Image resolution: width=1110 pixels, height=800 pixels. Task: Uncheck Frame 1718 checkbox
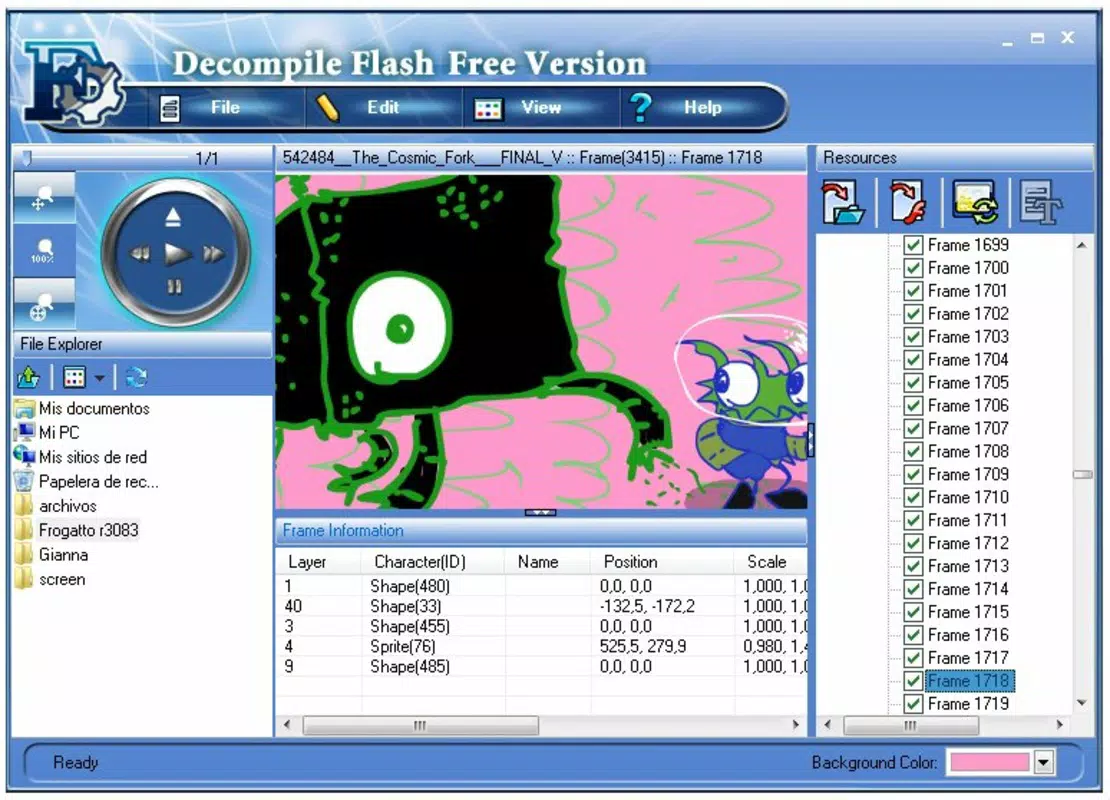913,681
